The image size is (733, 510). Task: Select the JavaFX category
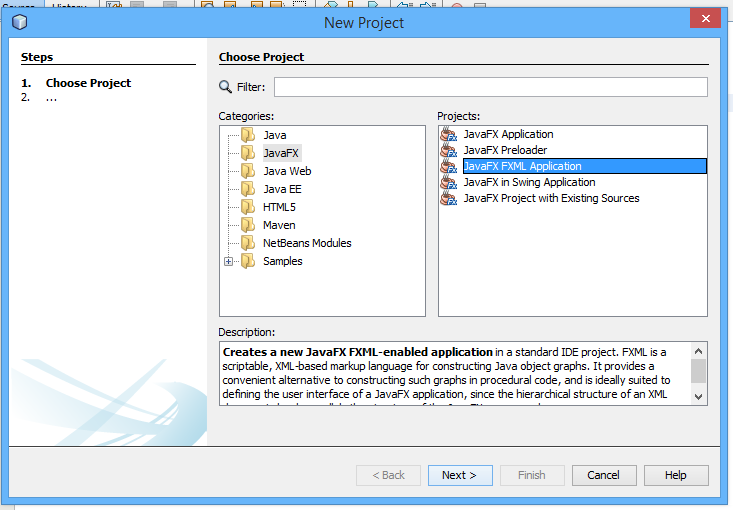(280, 153)
